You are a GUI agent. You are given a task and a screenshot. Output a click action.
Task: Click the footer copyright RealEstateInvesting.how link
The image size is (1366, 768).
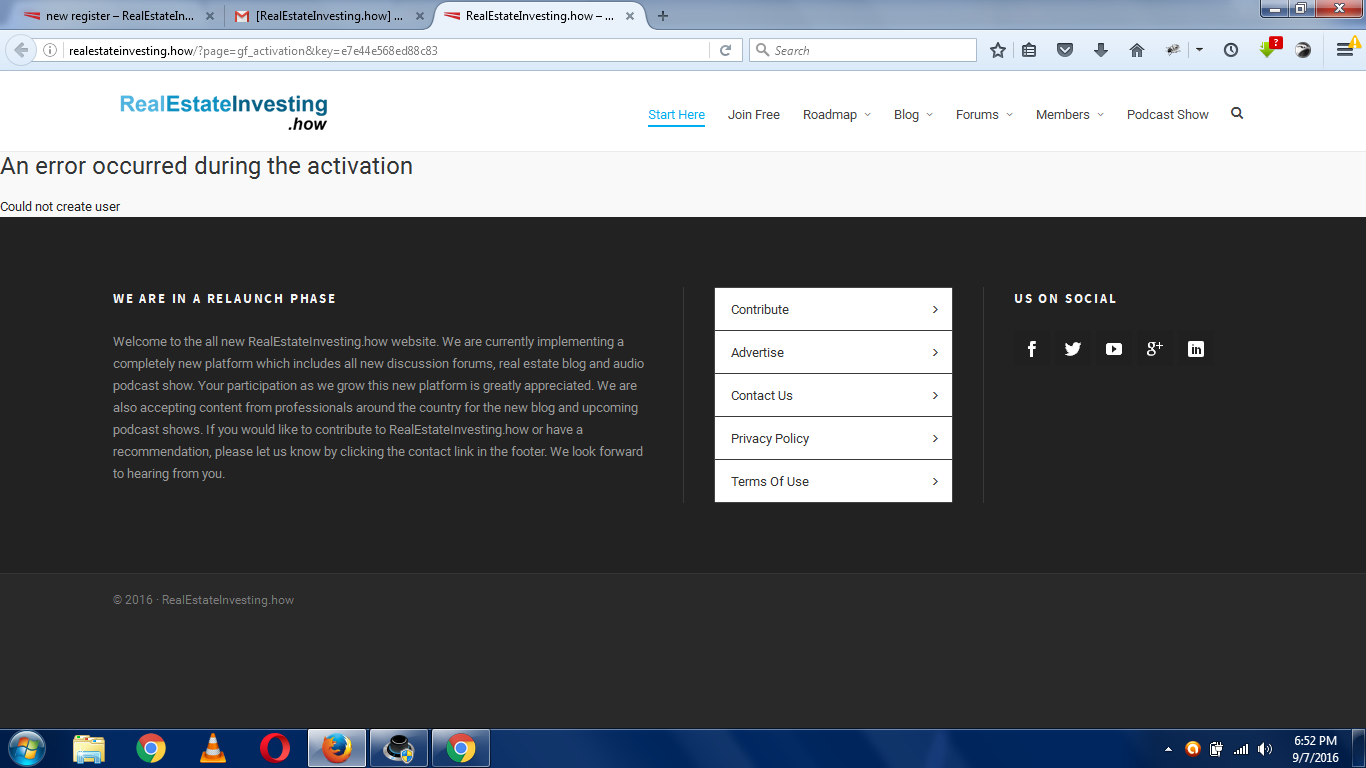(228, 600)
